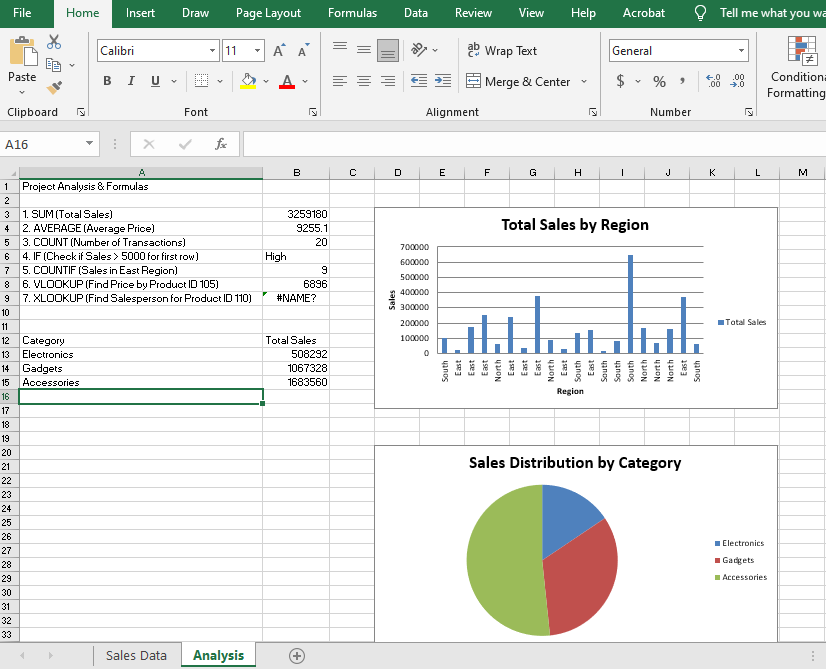Screen dimensions: 826x669
Task: Increase decimal places
Action: point(713,81)
